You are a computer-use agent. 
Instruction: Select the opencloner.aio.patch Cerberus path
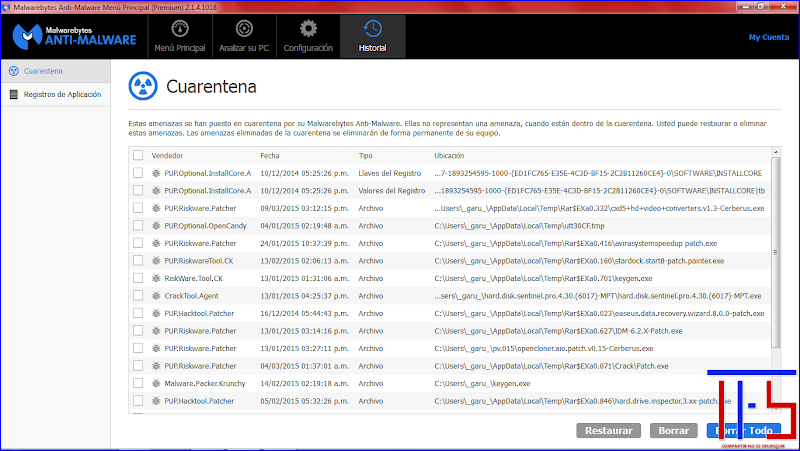pos(543,348)
